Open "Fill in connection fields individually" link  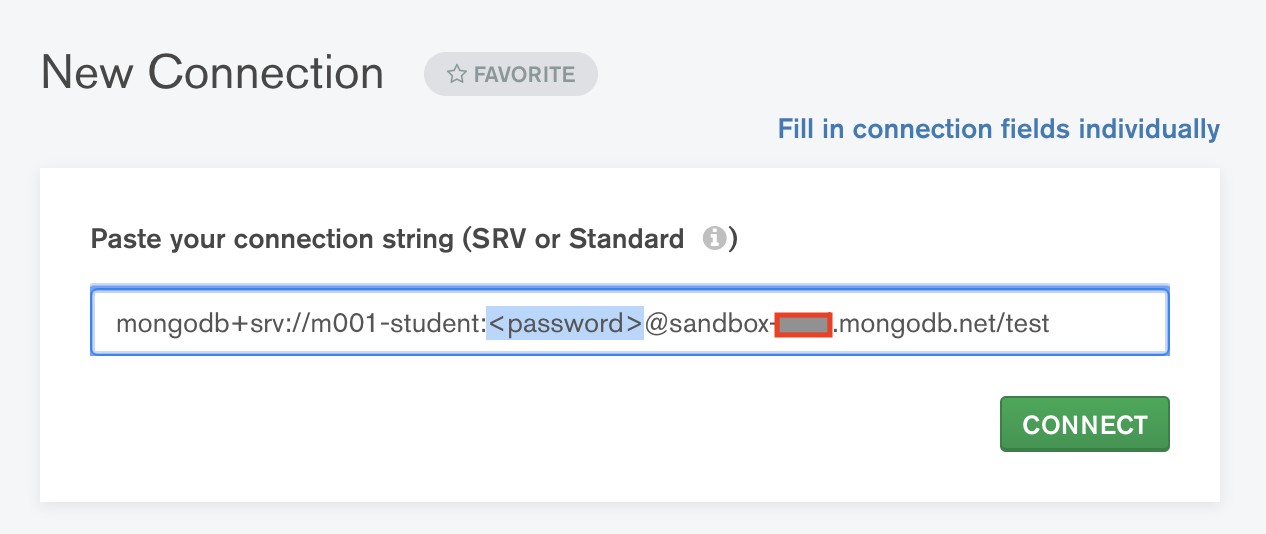998,129
